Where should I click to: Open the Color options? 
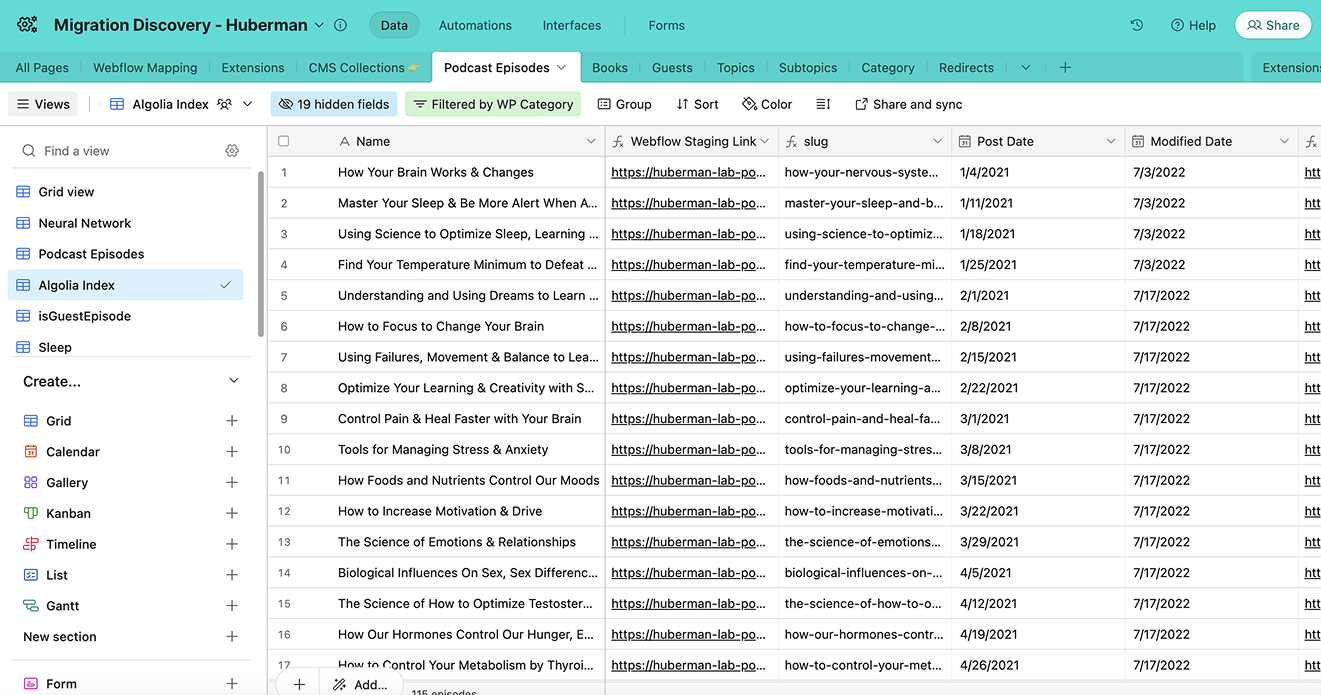[767, 104]
